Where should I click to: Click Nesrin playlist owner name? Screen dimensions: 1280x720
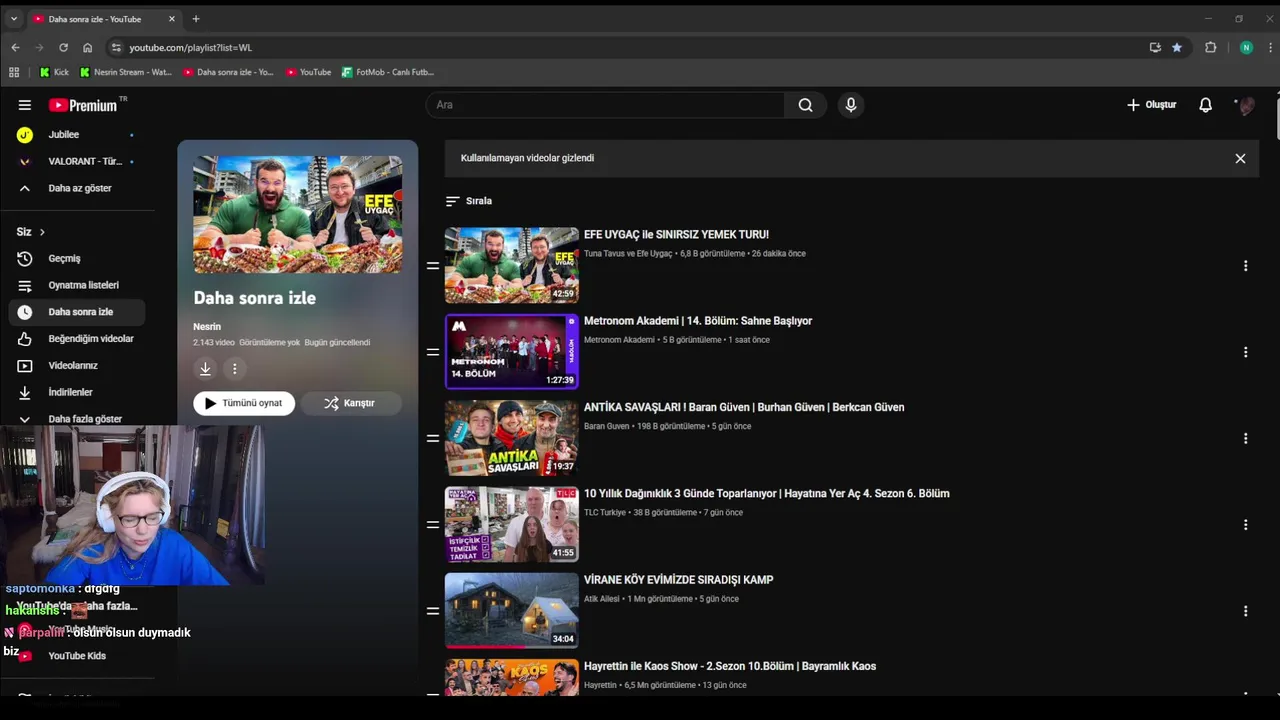207,327
